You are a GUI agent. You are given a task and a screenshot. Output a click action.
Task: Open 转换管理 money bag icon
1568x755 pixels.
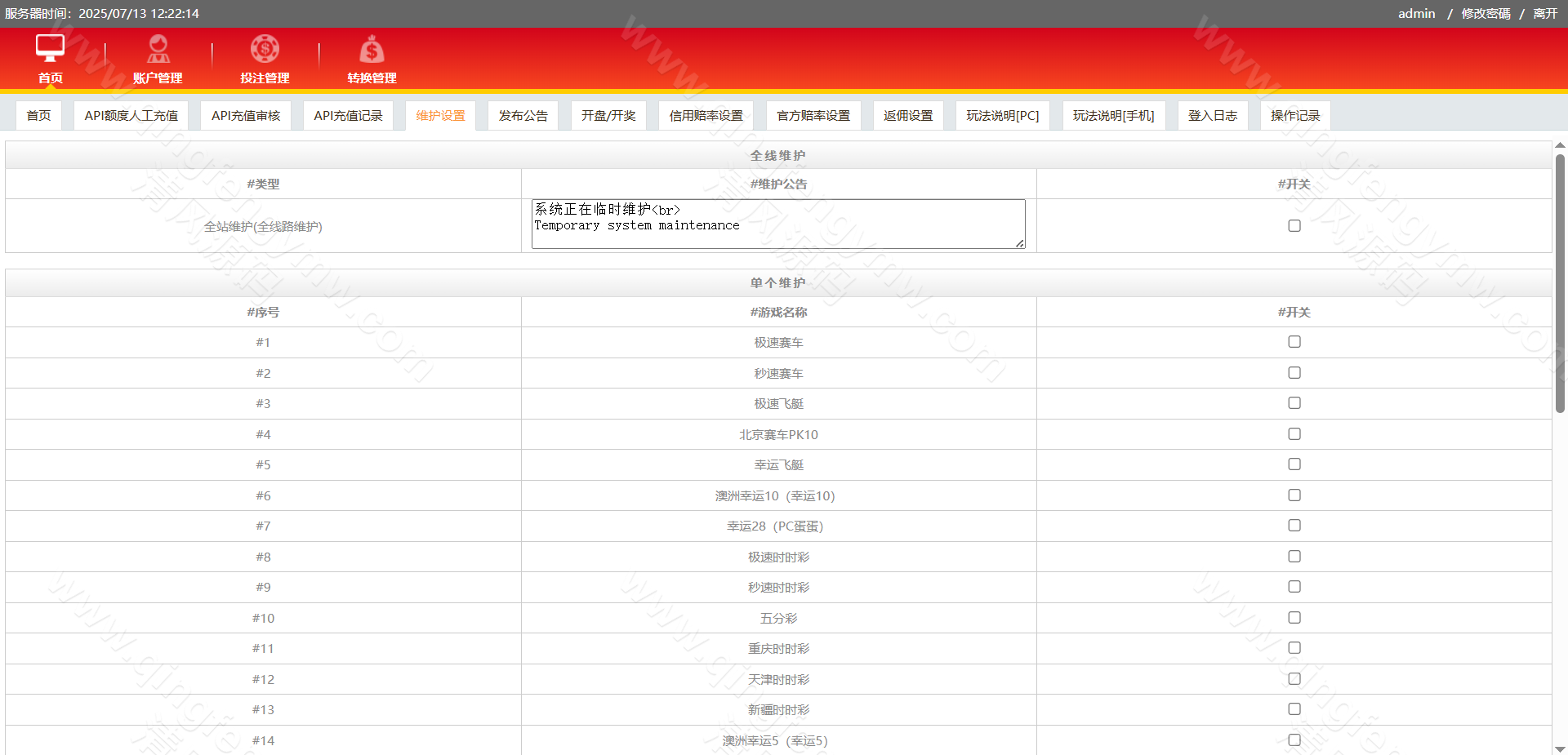pos(372,49)
